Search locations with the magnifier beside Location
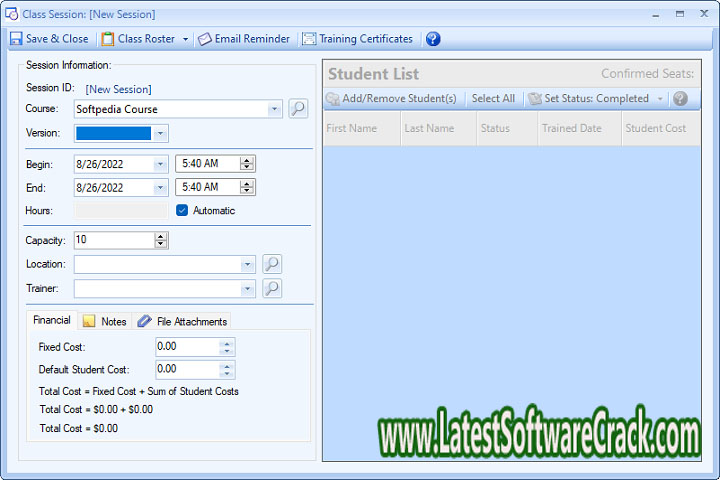Image resolution: width=720 pixels, height=480 pixels. point(272,264)
